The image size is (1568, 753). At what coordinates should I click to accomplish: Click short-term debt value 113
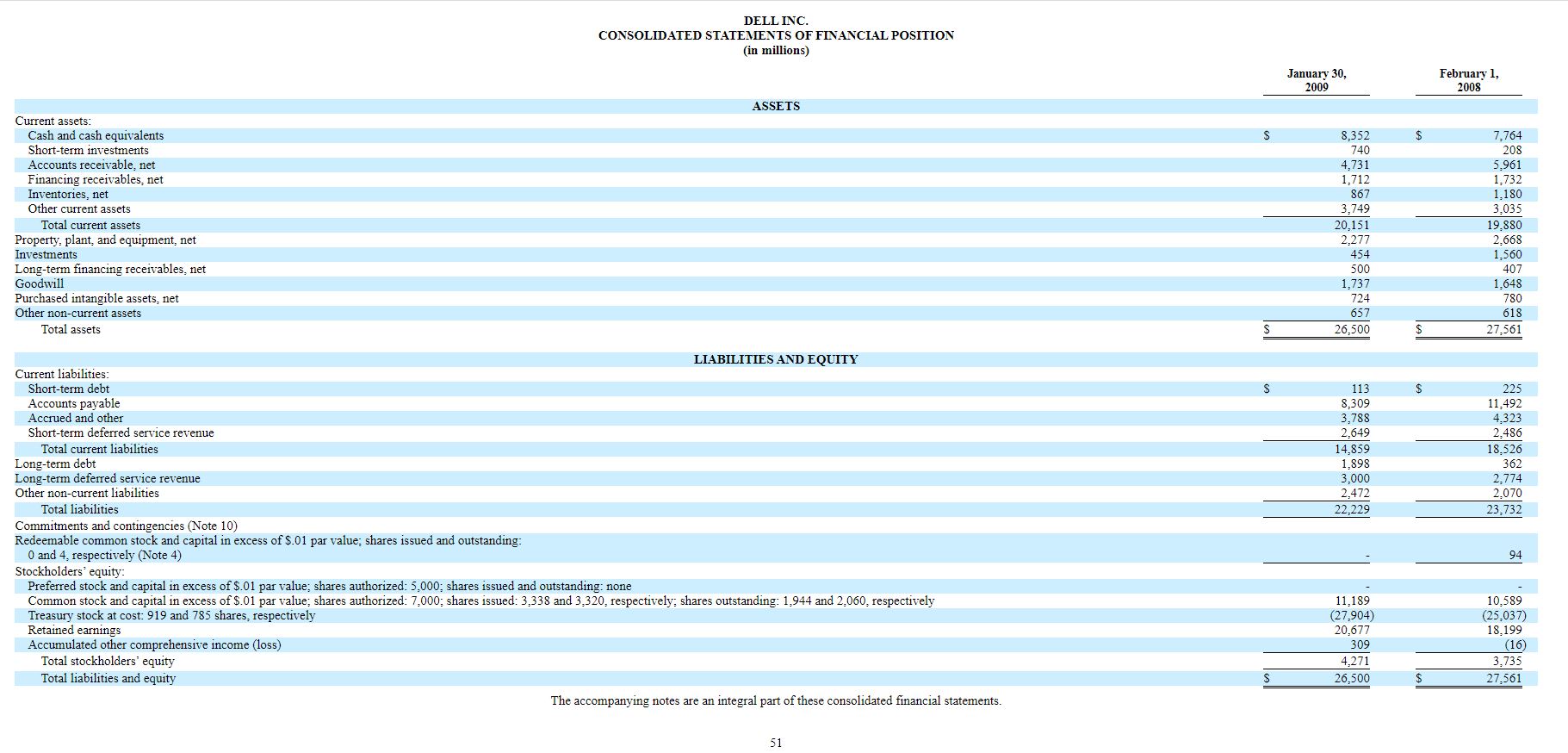point(1360,389)
